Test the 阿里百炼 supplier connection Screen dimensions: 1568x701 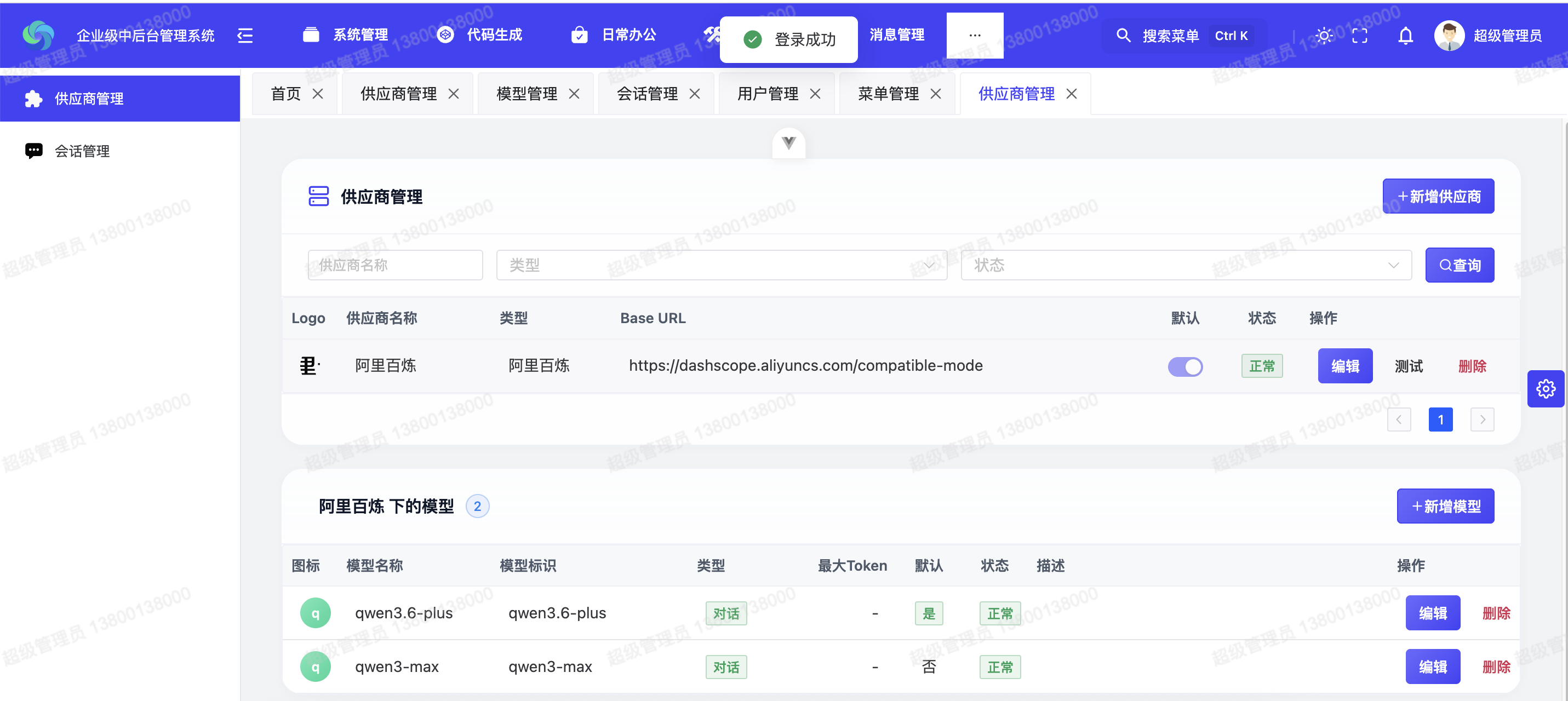[1409, 366]
